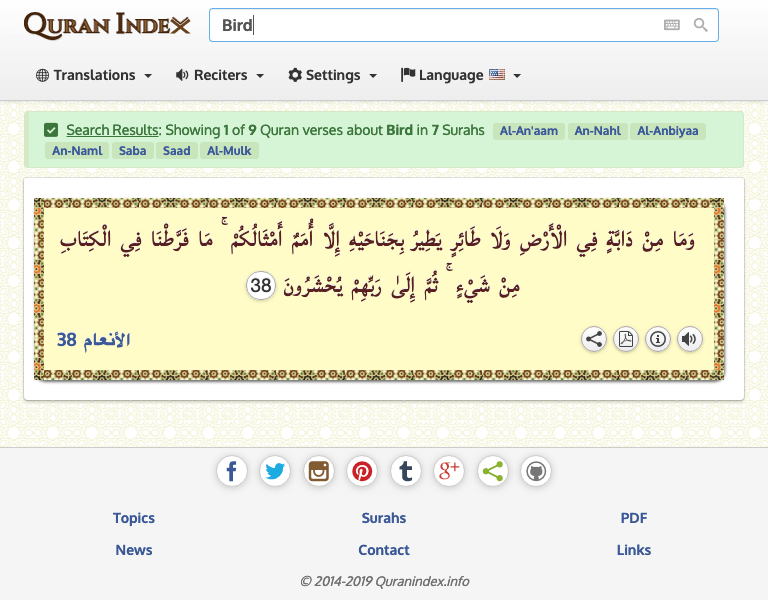Toggle the green Search Results checkbox

click(x=51, y=130)
